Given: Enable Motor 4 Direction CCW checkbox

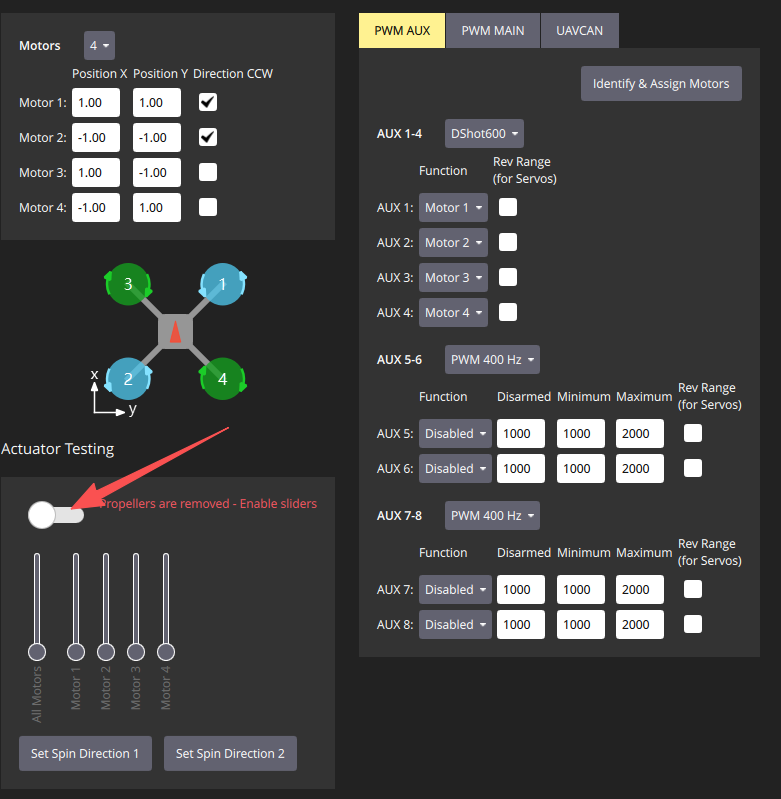Looking at the screenshot, I should (208, 207).
